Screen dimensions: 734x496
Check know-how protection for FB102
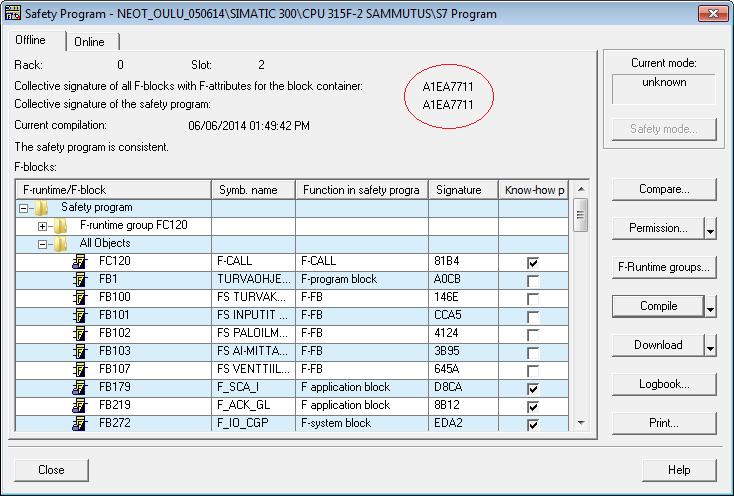click(x=533, y=334)
